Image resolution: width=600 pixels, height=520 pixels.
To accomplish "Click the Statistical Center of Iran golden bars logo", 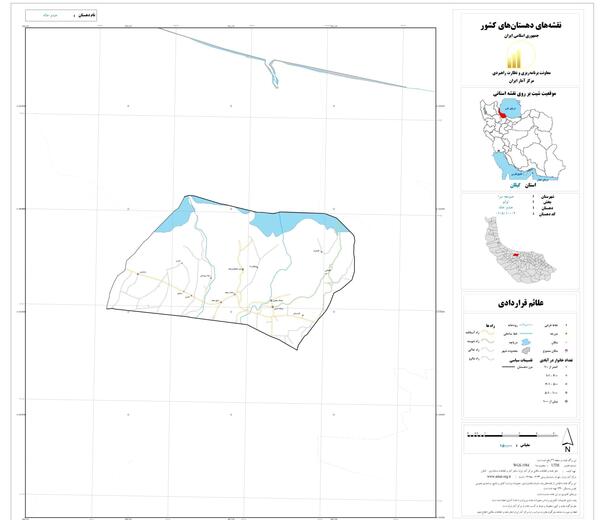I will tap(515, 57).
